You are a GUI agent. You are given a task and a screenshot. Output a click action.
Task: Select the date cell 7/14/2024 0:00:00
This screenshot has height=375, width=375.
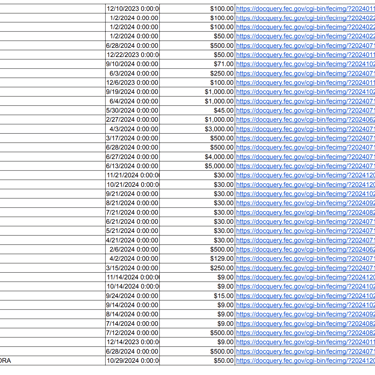point(133,323)
